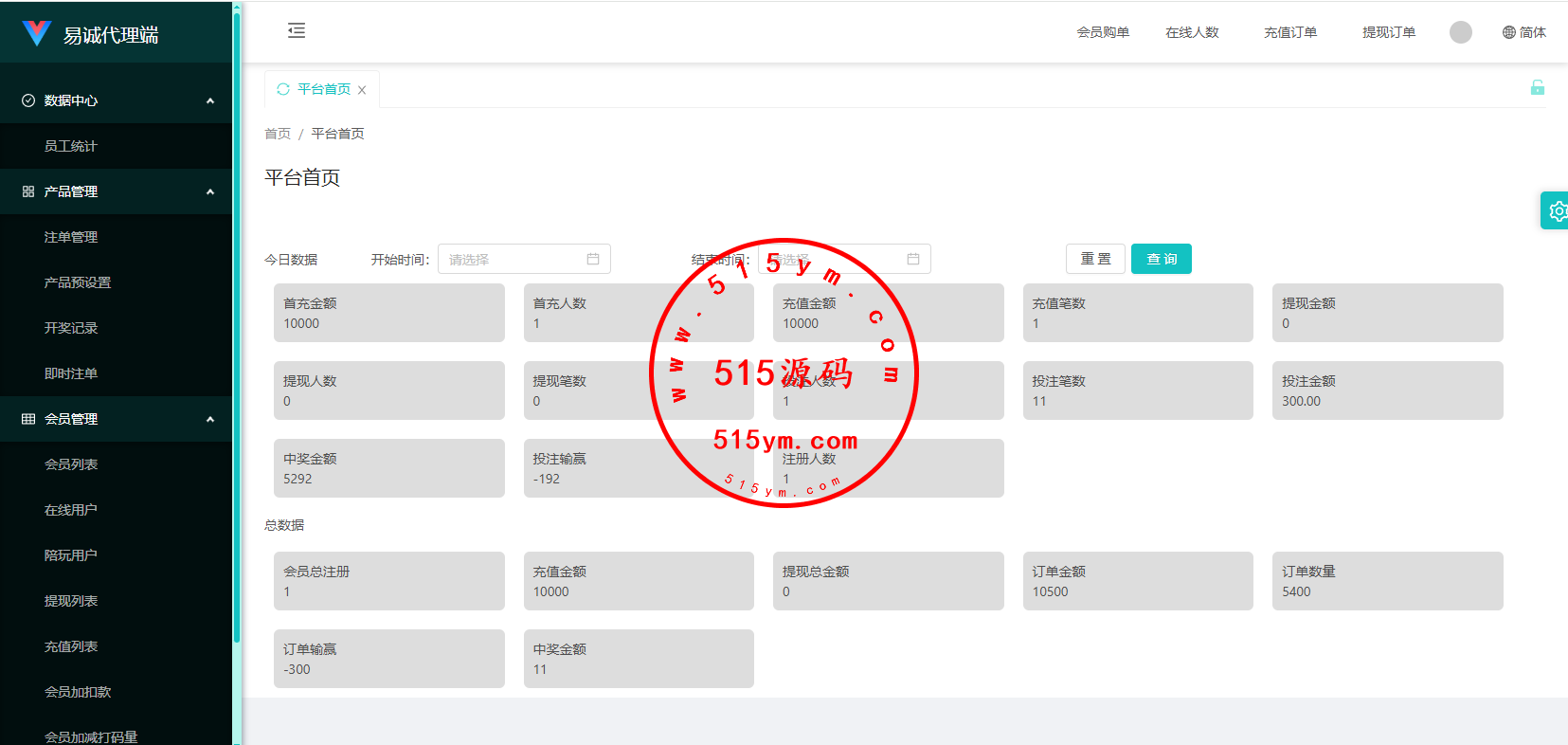The image size is (1568, 745).
Task: Open 注单管理 menu item
Action: point(71,237)
